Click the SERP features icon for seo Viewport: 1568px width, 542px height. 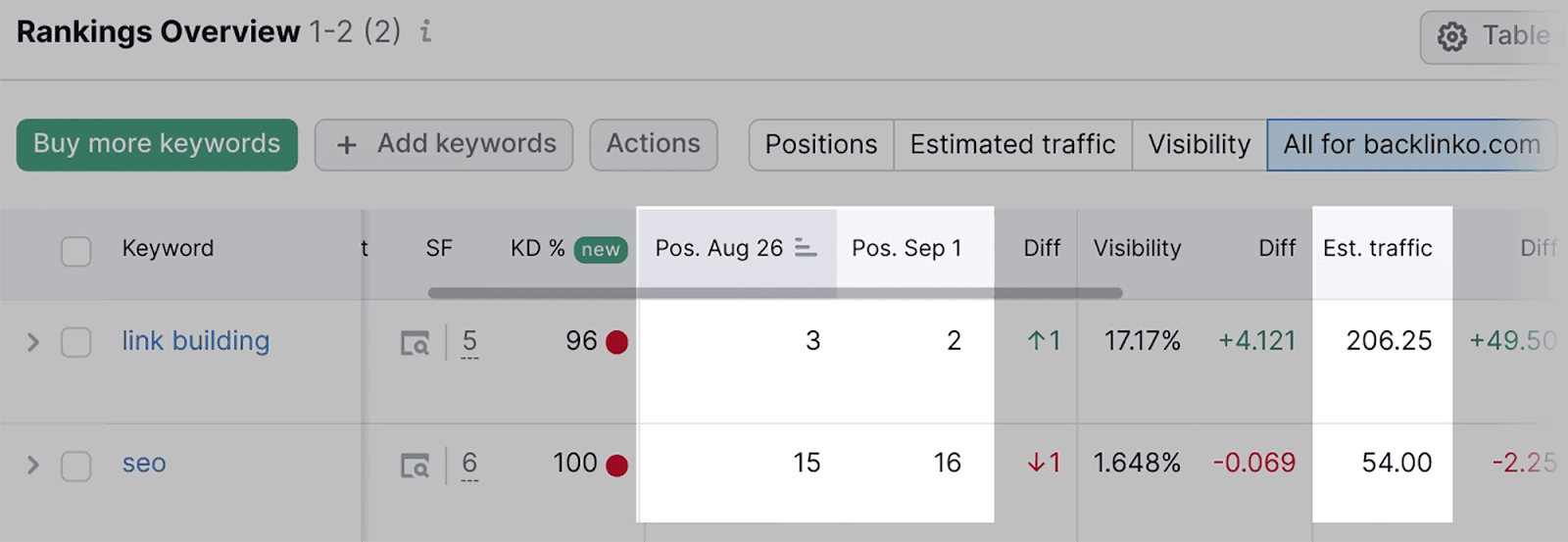(415, 466)
